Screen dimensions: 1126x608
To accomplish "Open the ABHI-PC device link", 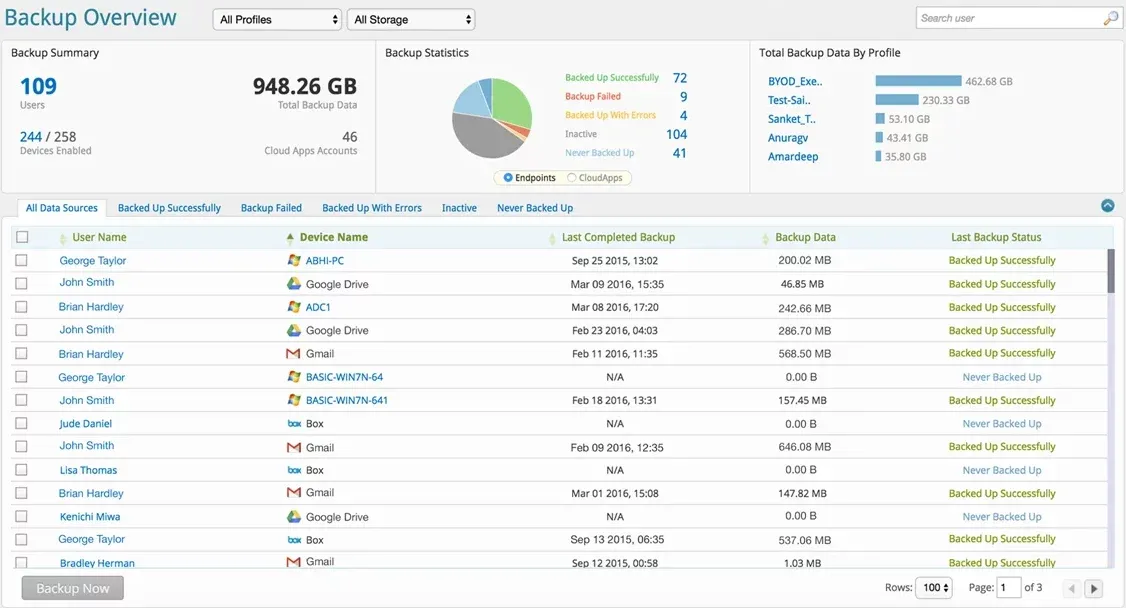I will [x=325, y=260].
